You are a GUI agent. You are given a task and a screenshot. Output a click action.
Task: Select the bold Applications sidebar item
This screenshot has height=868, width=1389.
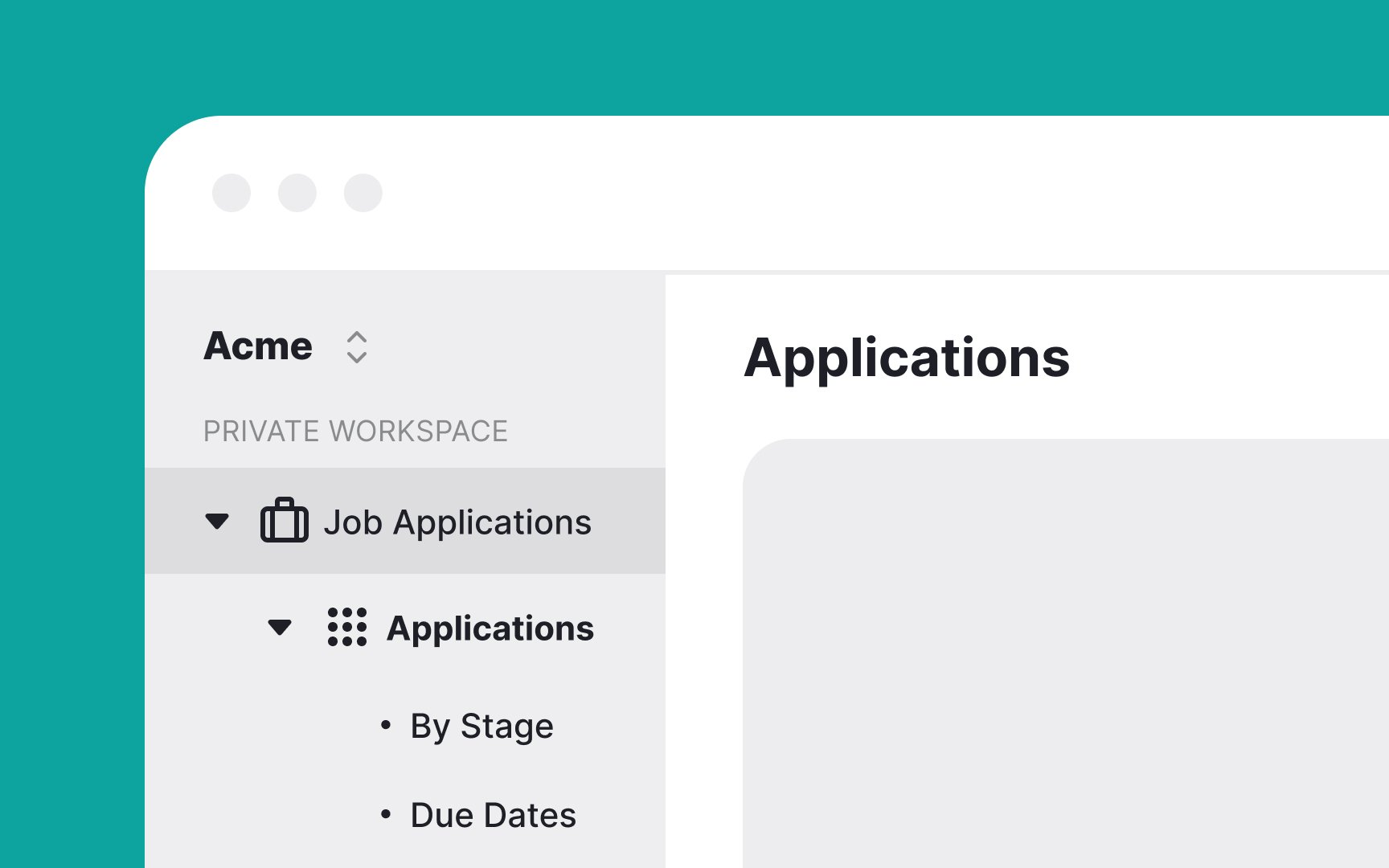point(490,628)
